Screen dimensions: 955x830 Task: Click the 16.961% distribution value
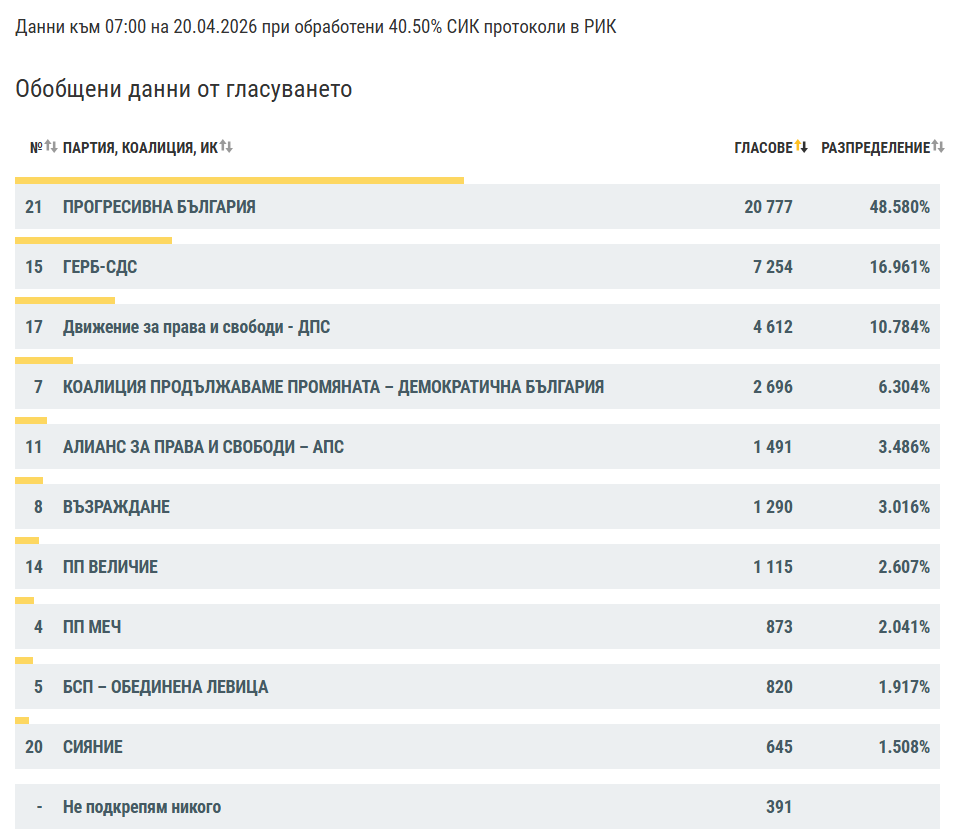pyautogui.click(x=900, y=267)
